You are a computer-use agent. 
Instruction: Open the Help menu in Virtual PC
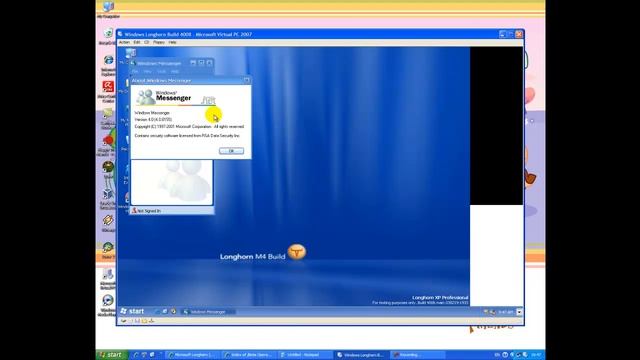(x=172, y=42)
